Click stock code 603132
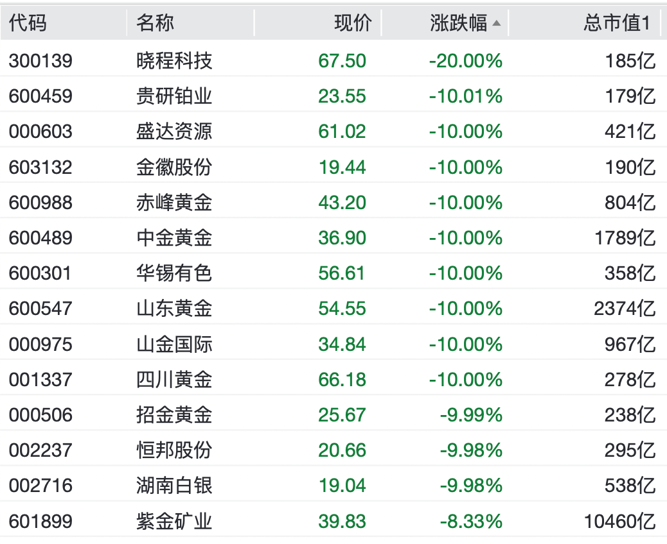667x544 pixels. pyautogui.click(x=41, y=167)
